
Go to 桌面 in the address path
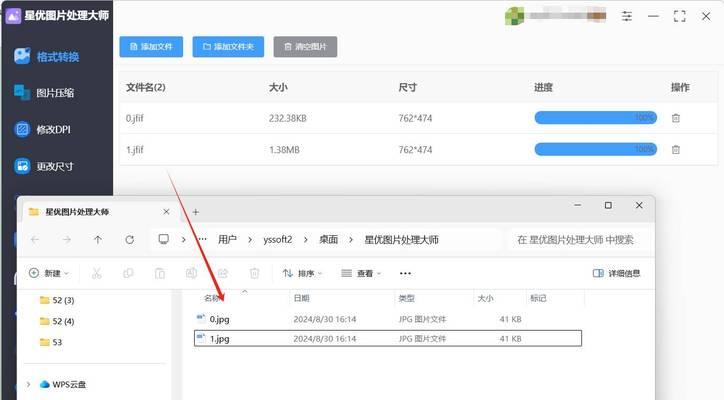[329, 240]
